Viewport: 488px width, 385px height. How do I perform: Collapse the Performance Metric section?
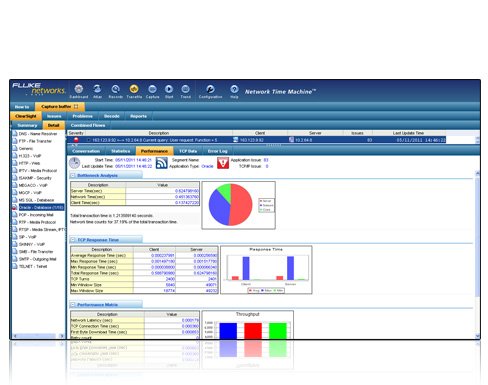click(73, 305)
